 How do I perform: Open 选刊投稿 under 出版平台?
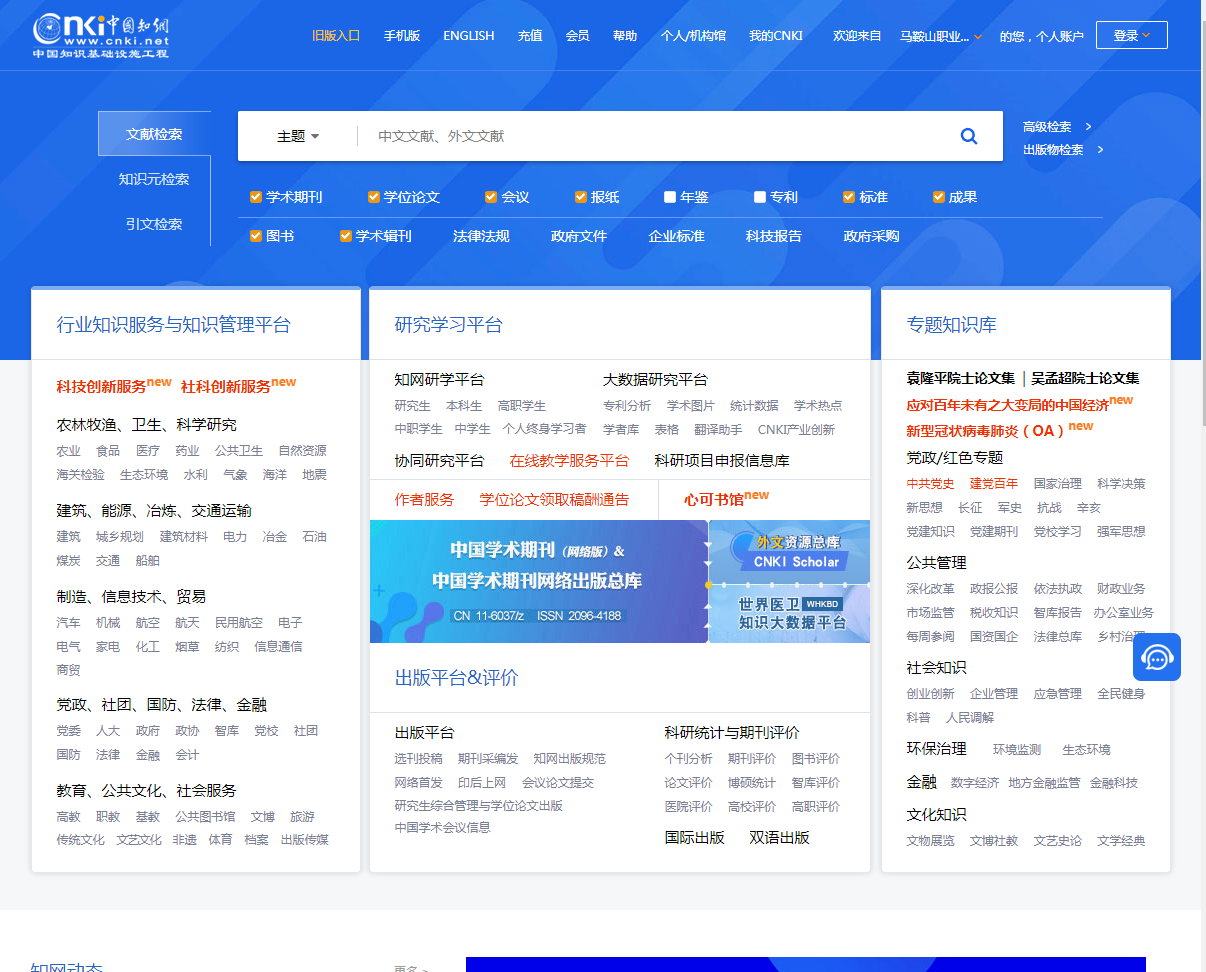[x=419, y=758]
